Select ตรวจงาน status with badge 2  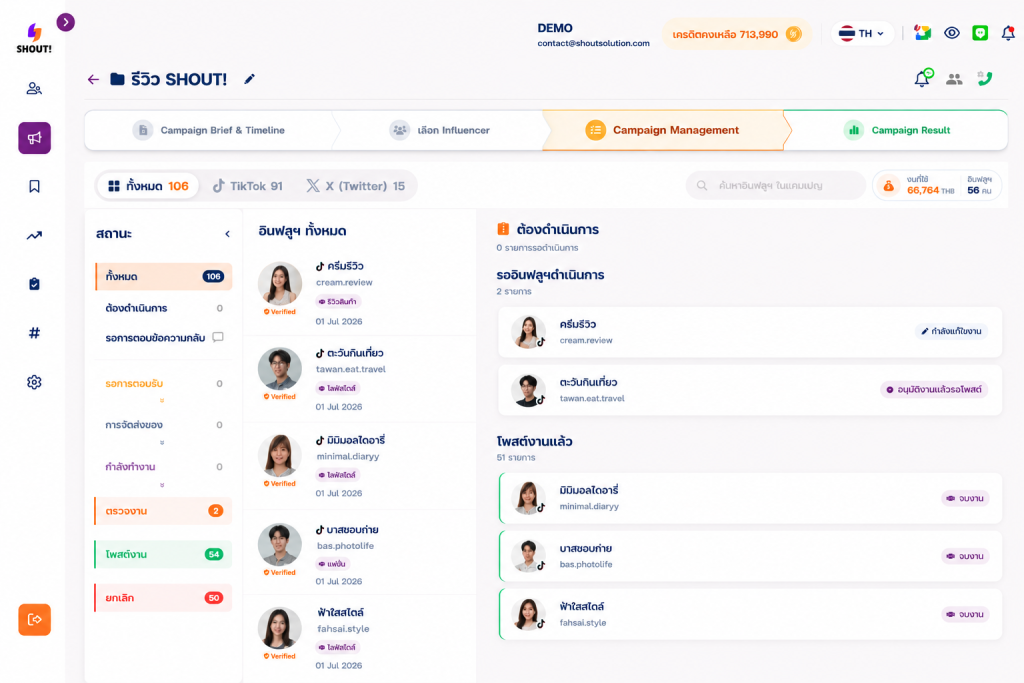163,511
